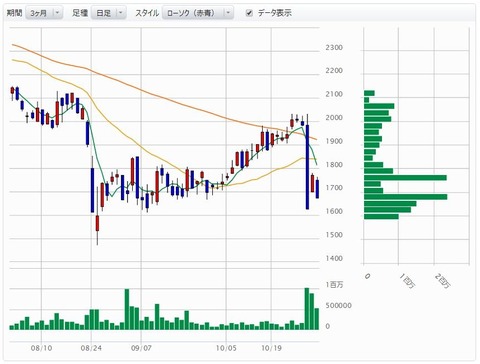Screen dimensions: 480x364
Task: Click the 1800 price axis label
Action: coord(334,165)
